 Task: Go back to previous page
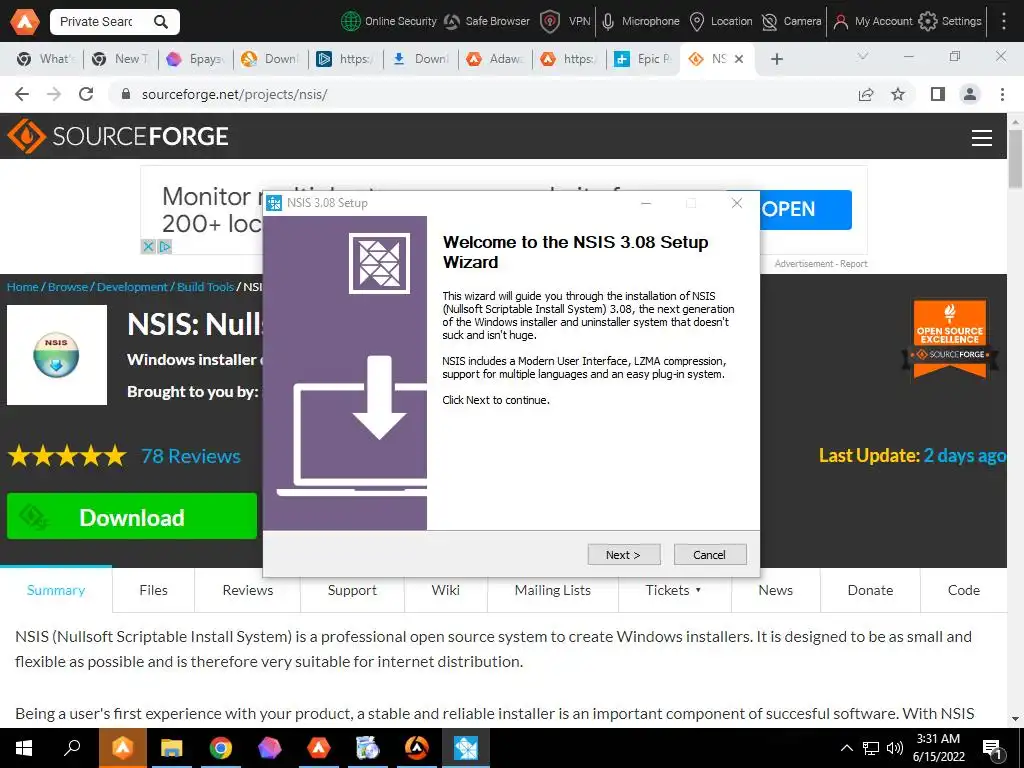click(22, 94)
